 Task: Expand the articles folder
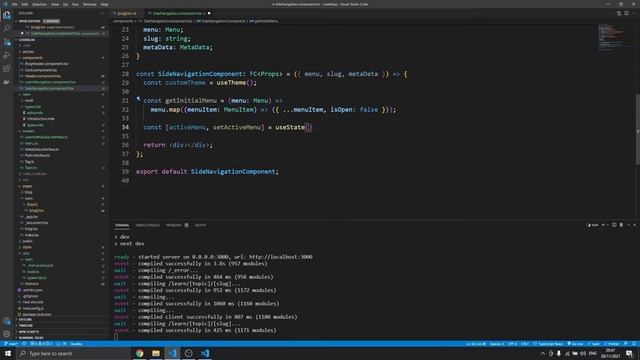coord(28,52)
